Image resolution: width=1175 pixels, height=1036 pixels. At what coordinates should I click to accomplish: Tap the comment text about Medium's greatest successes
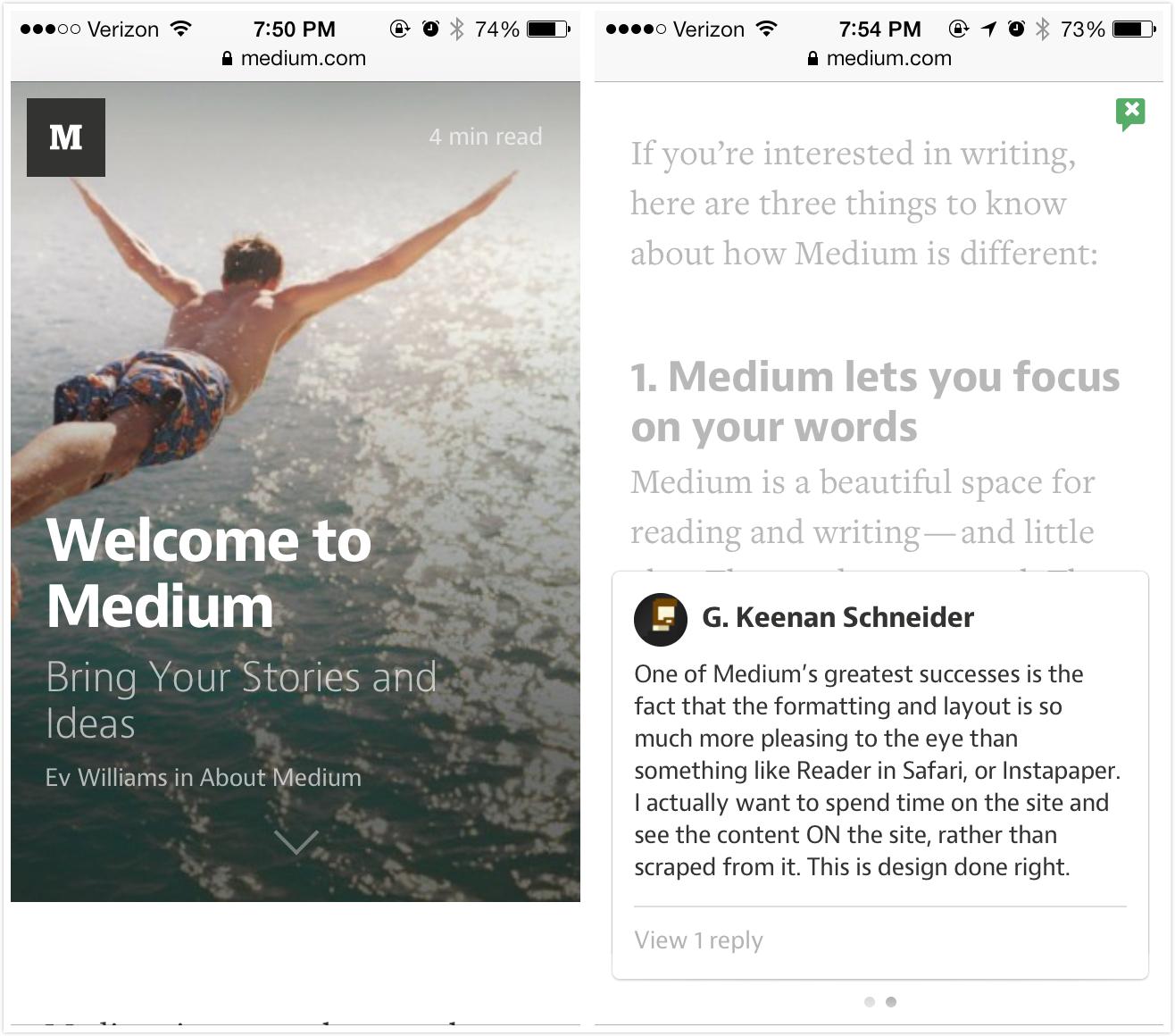[877, 770]
